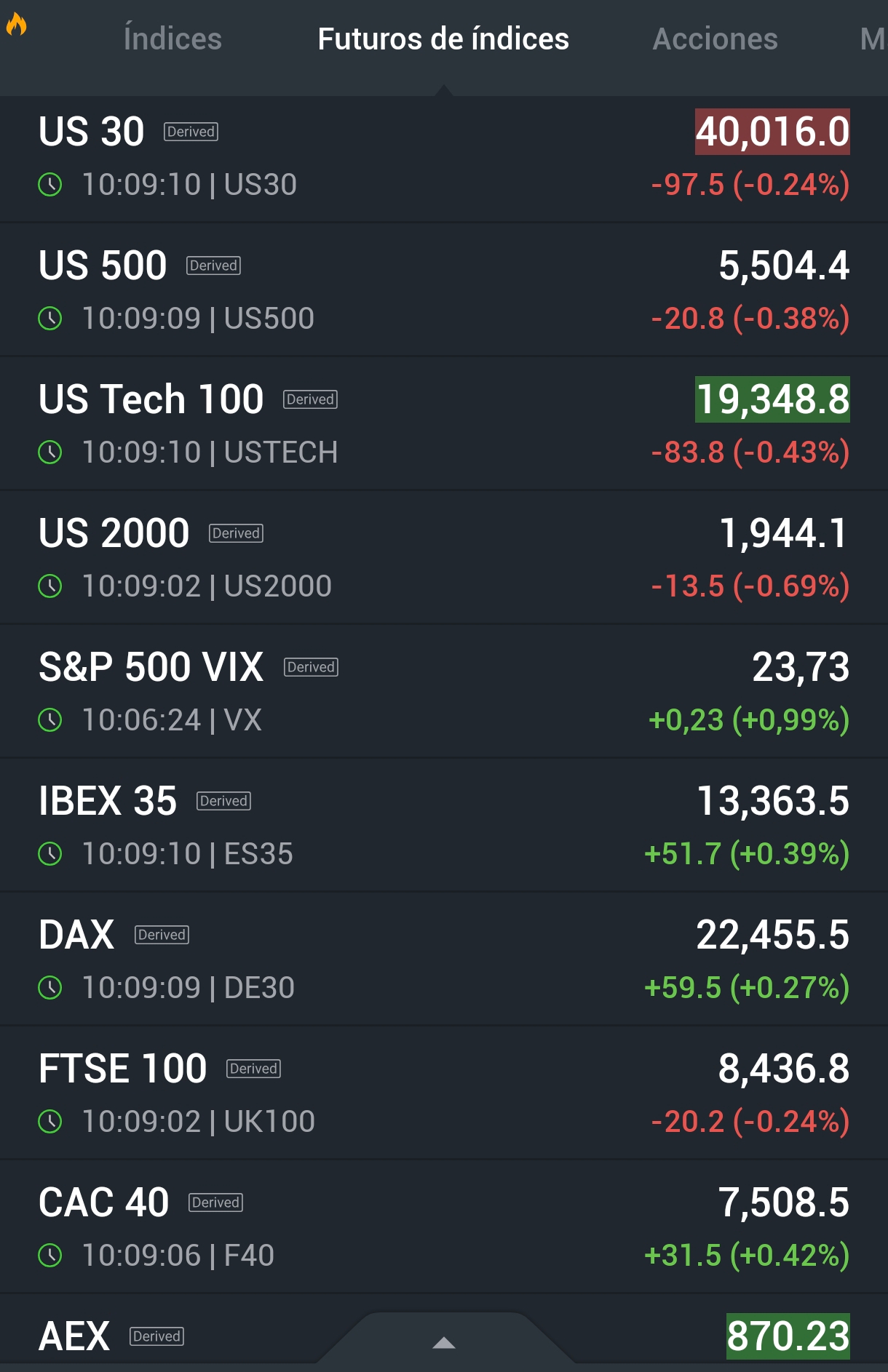Click the Derived badge next to DAX
The image size is (888, 1372).
tap(162, 935)
